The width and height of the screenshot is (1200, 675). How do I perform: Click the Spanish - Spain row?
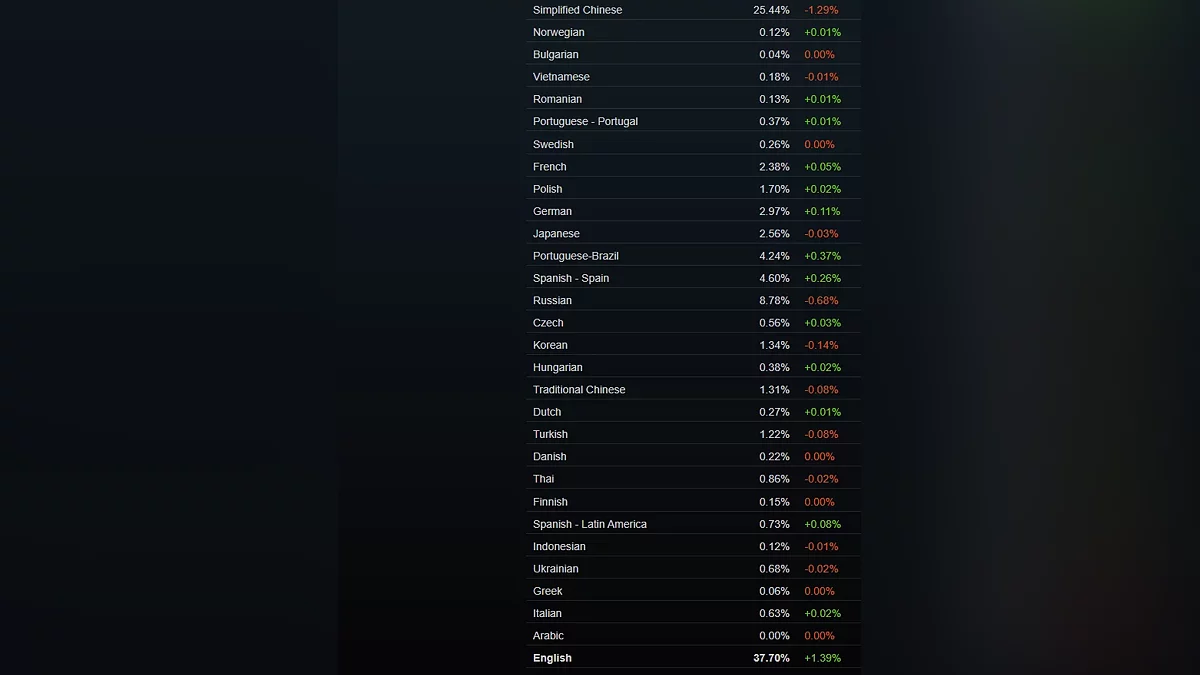570,278
